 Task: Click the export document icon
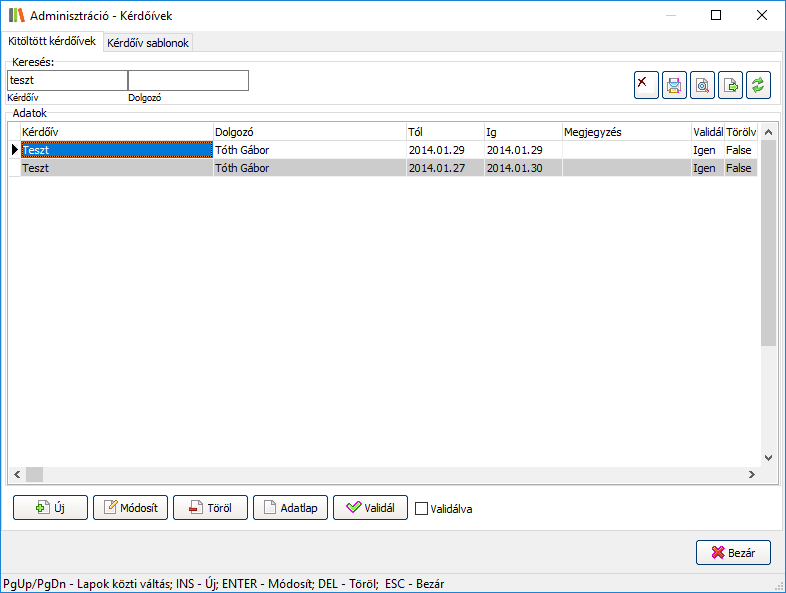[730, 86]
